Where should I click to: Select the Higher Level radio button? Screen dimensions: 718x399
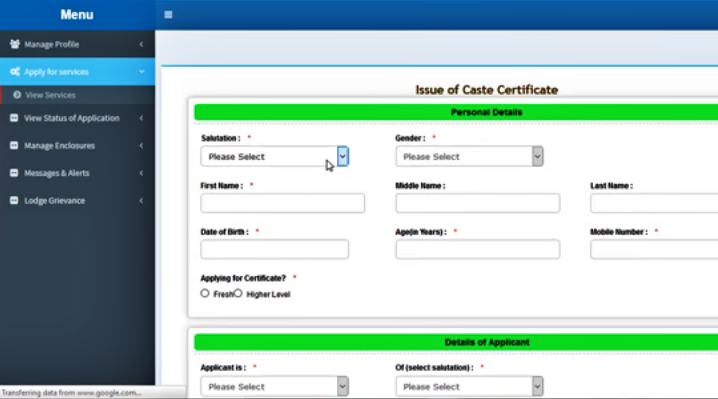[x=238, y=293]
